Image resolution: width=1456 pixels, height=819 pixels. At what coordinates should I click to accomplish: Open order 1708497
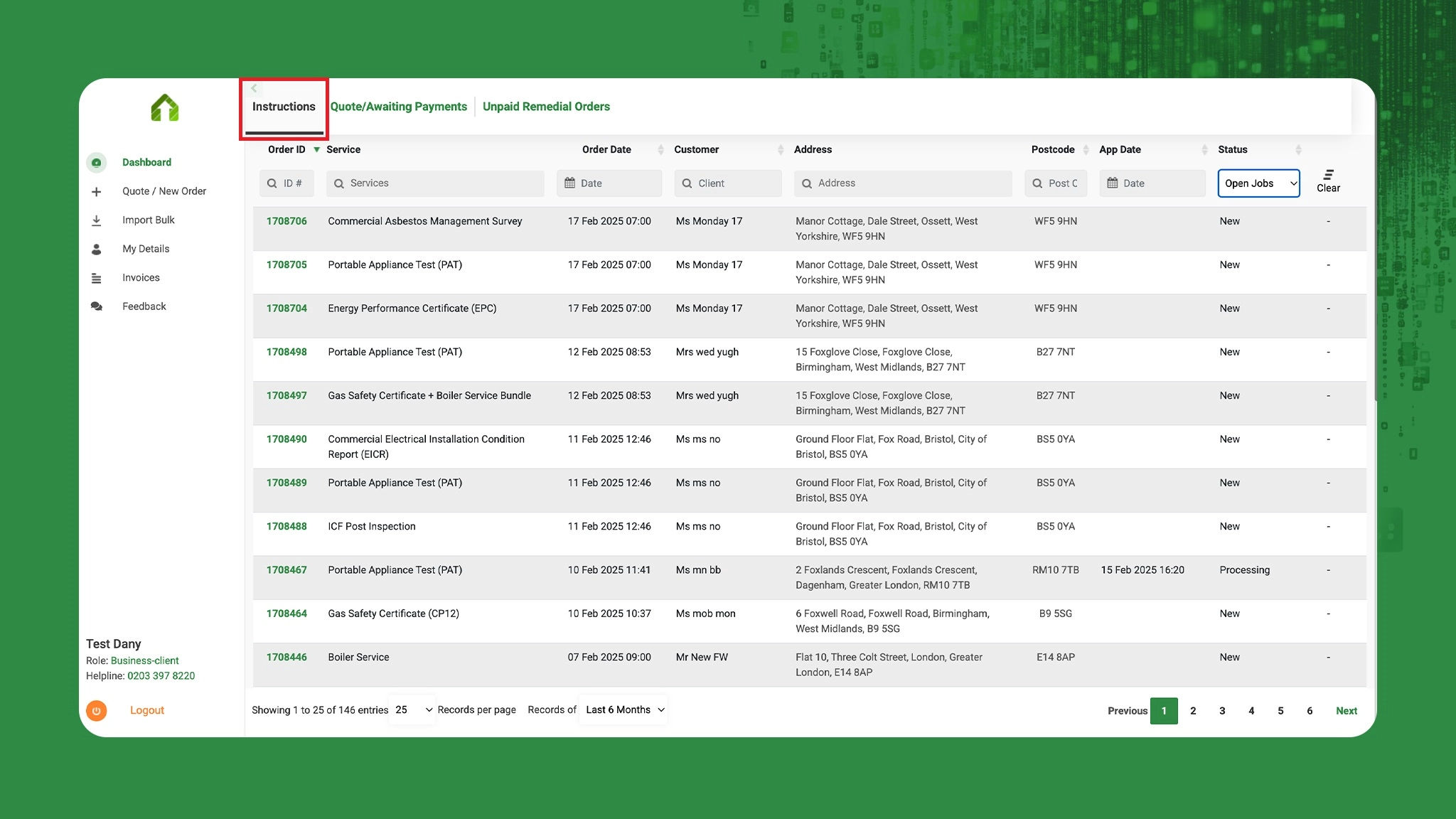[x=287, y=395]
